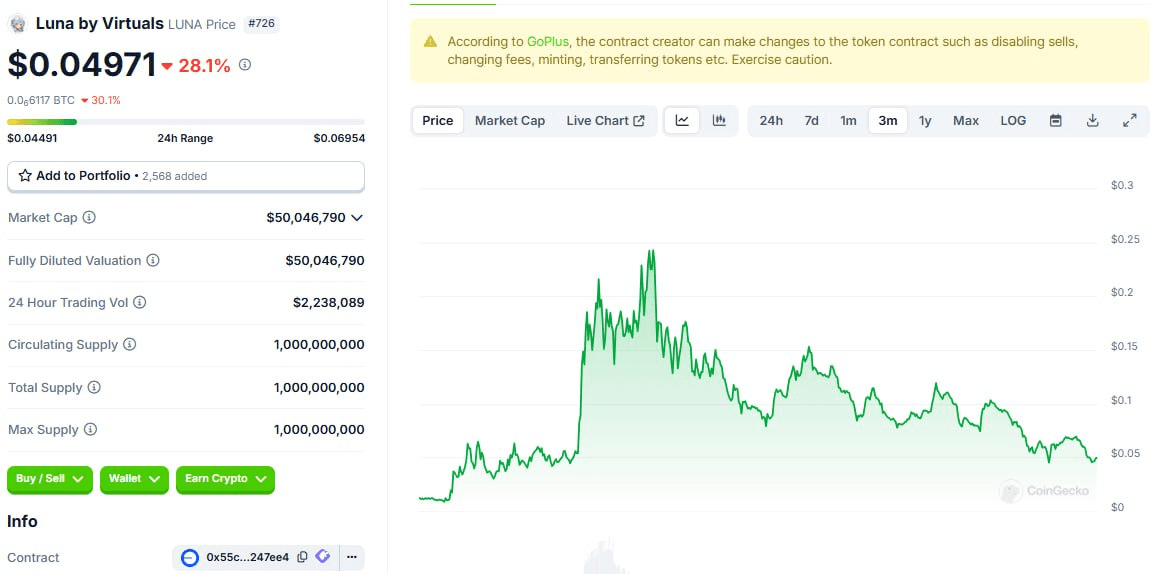Image resolution: width=1157 pixels, height=574 pixels.
Task: Click the warning triangle icon in GoPlus notice
Action: [430, 42]
